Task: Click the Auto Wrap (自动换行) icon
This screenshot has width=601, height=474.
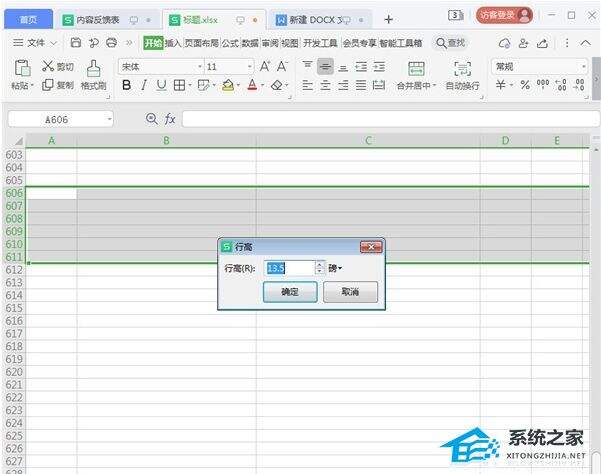Action: [463, 69]
